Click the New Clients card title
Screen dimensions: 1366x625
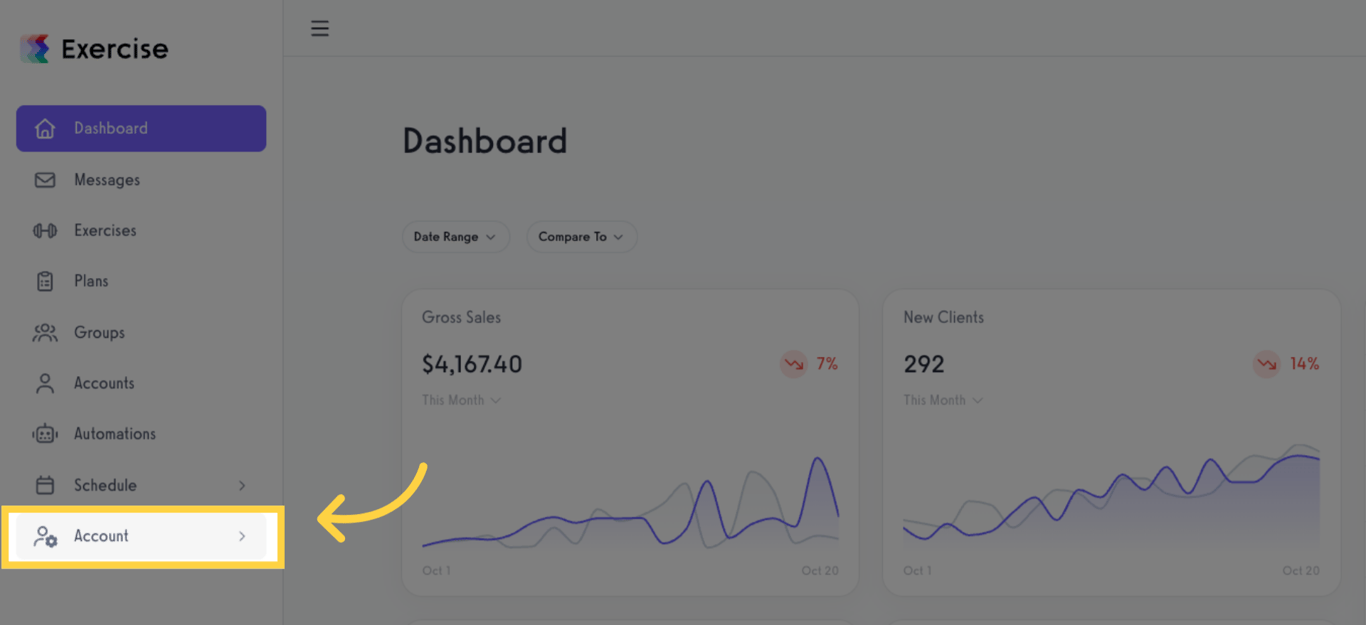[943, 317]
